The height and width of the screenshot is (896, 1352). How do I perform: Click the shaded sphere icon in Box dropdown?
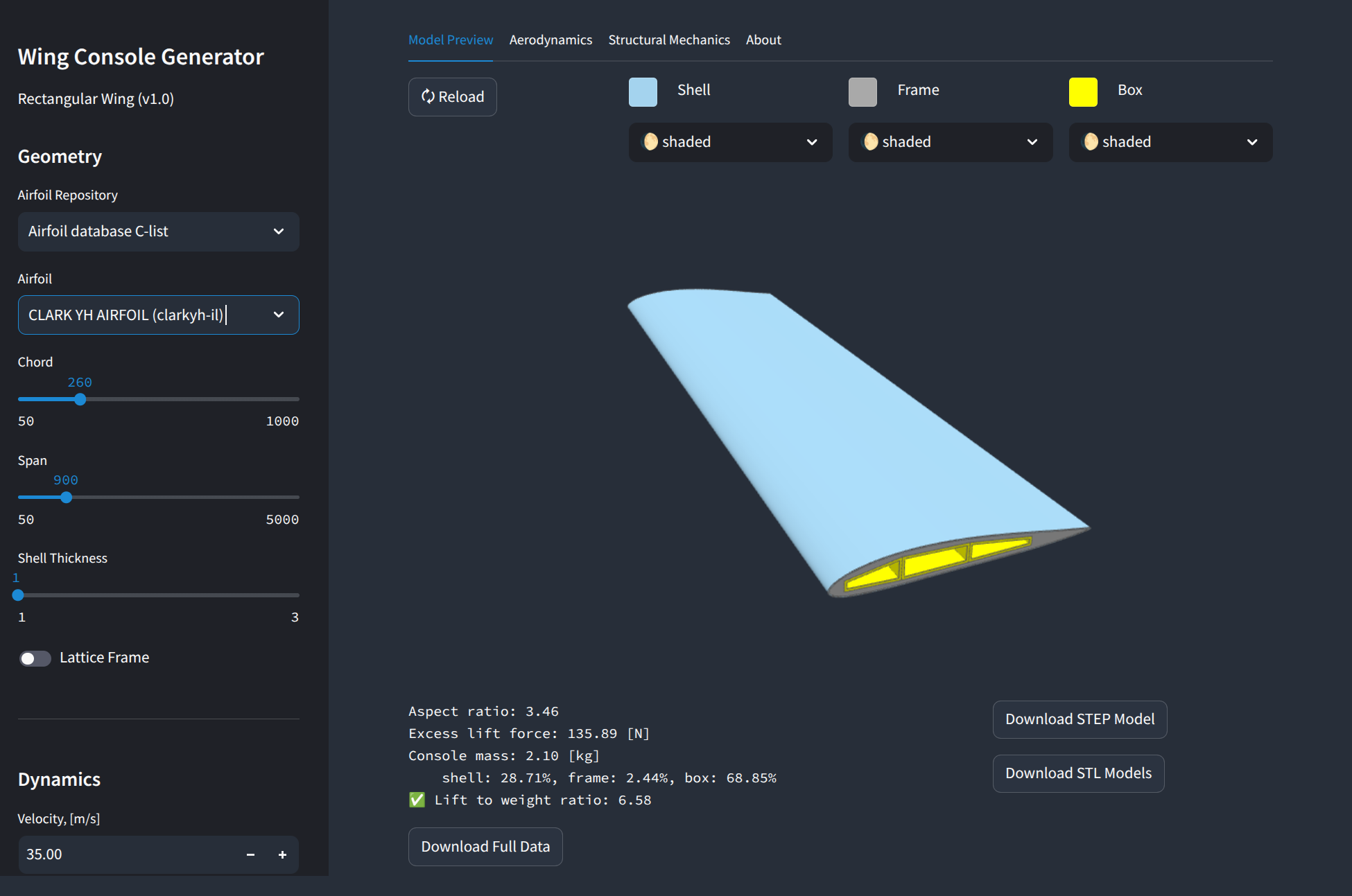[1091, 142]
